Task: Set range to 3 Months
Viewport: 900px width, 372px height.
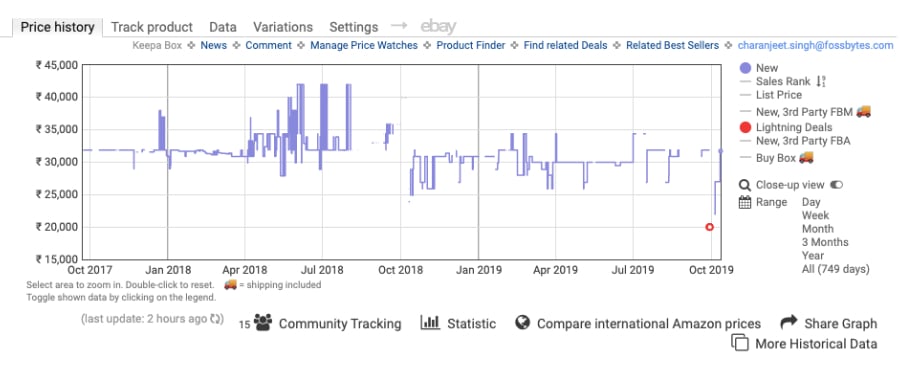Action: tap(825, 242)
